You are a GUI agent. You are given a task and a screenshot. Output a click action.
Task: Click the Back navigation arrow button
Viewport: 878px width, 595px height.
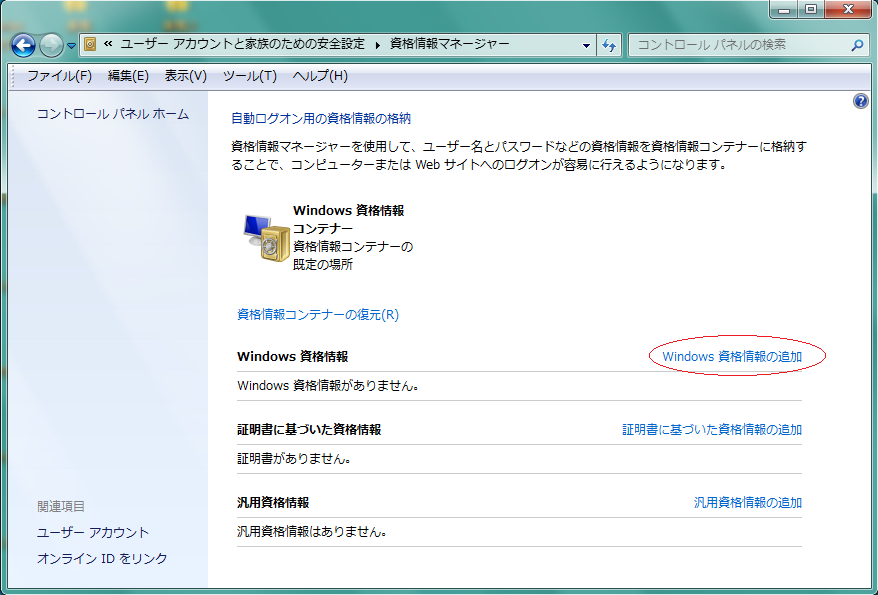(24, 45)
